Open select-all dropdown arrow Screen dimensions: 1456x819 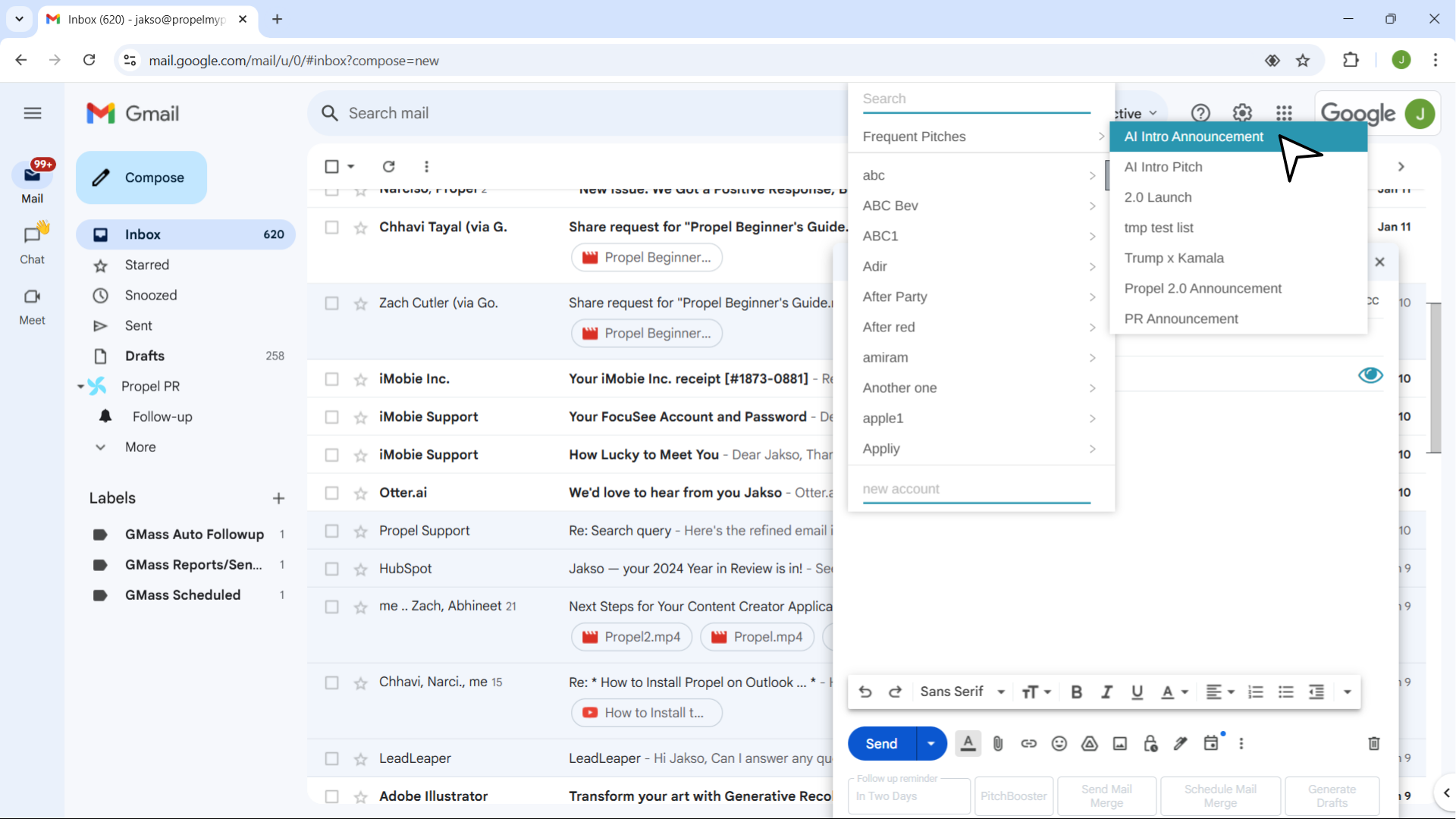351,166
